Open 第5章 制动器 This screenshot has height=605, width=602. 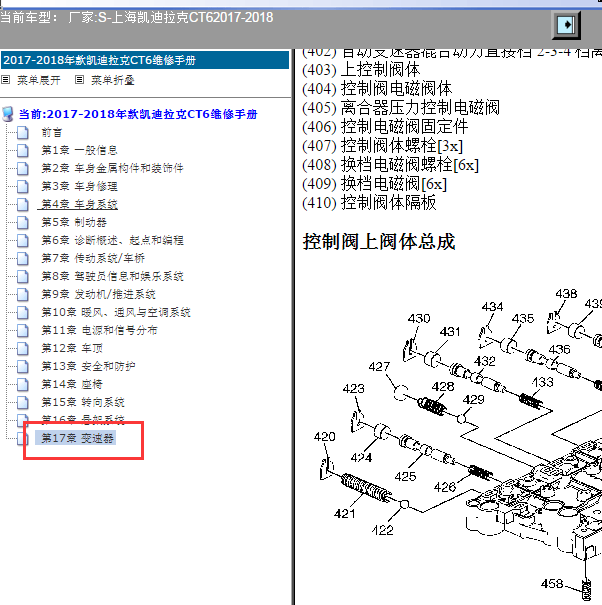click(74, 222)
